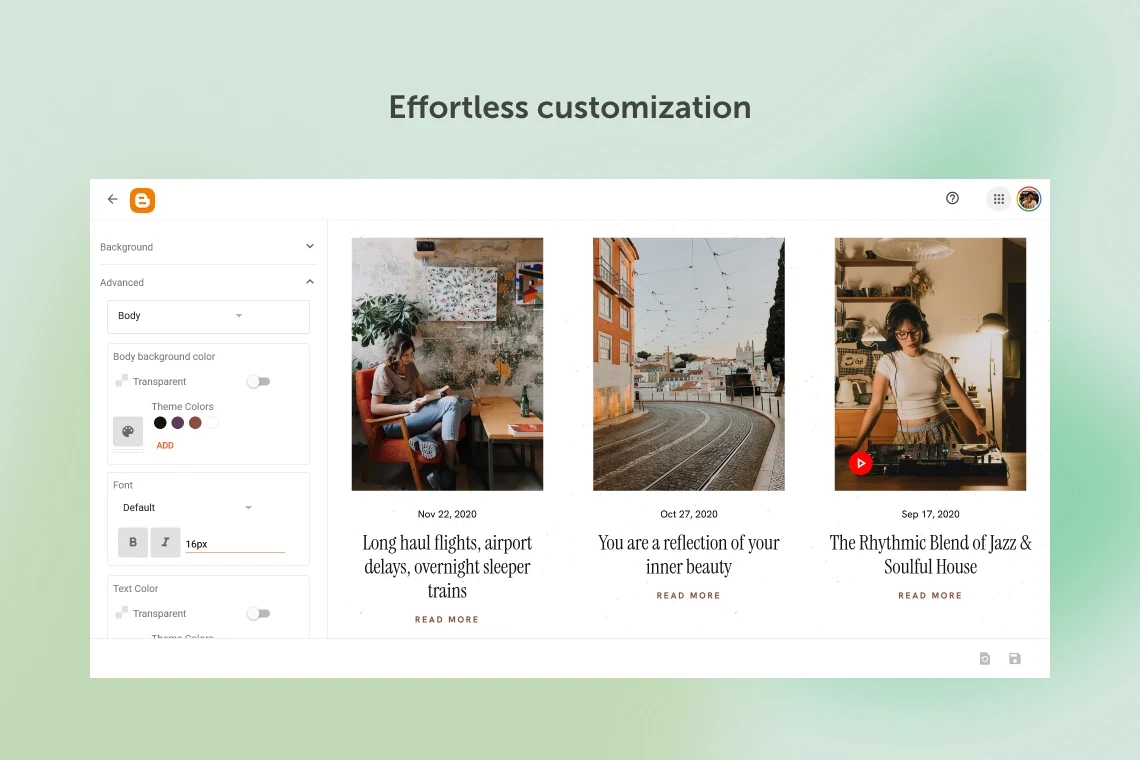Click the red play button on DJ photo
This screenshot has height=760, width=1140.
861,463
